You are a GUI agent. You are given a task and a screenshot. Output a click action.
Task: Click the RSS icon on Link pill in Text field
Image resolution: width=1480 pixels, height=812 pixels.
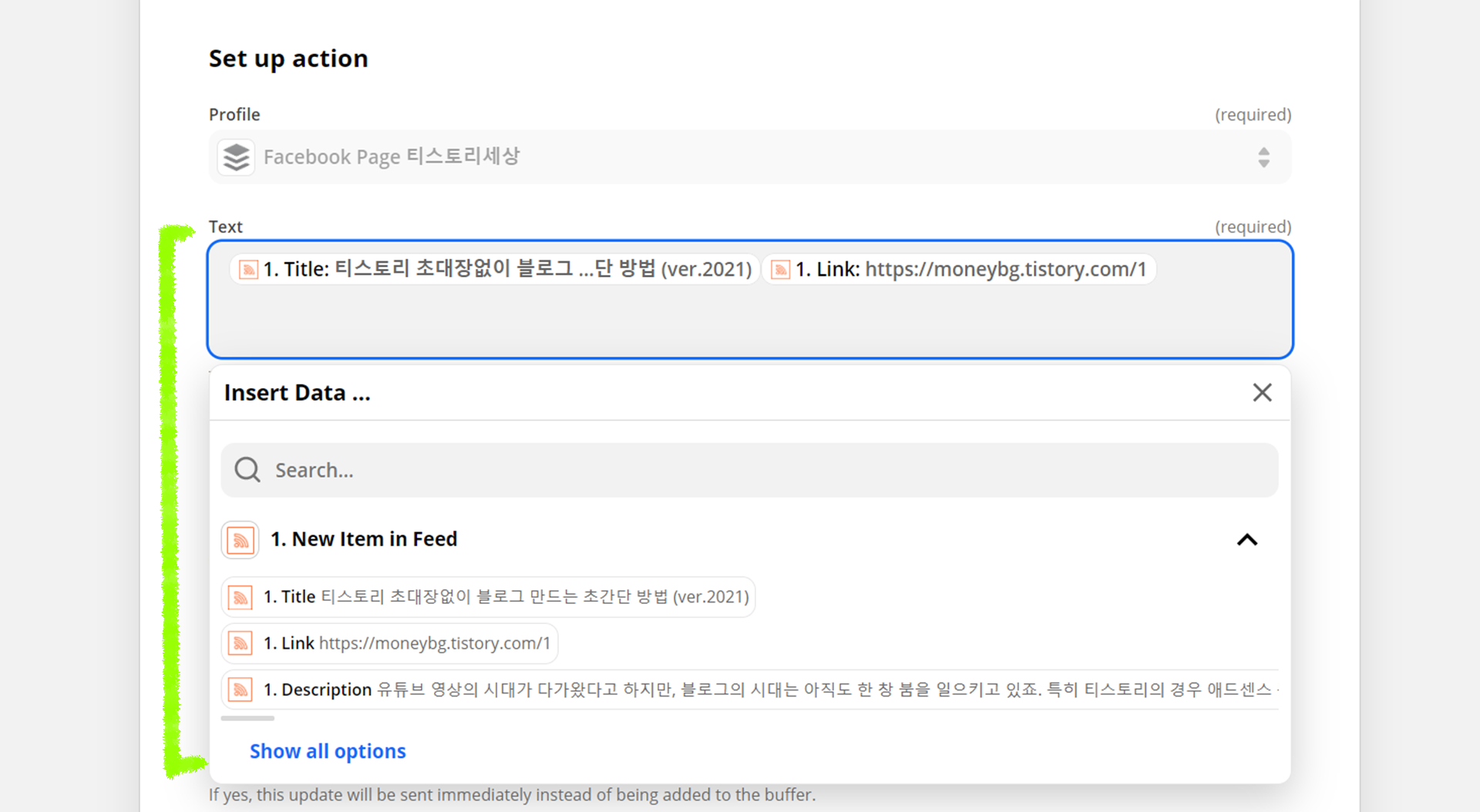point(780,270)
